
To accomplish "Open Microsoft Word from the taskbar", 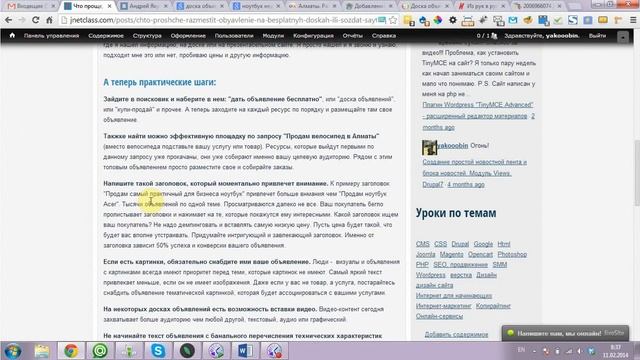I will [245, 351].
